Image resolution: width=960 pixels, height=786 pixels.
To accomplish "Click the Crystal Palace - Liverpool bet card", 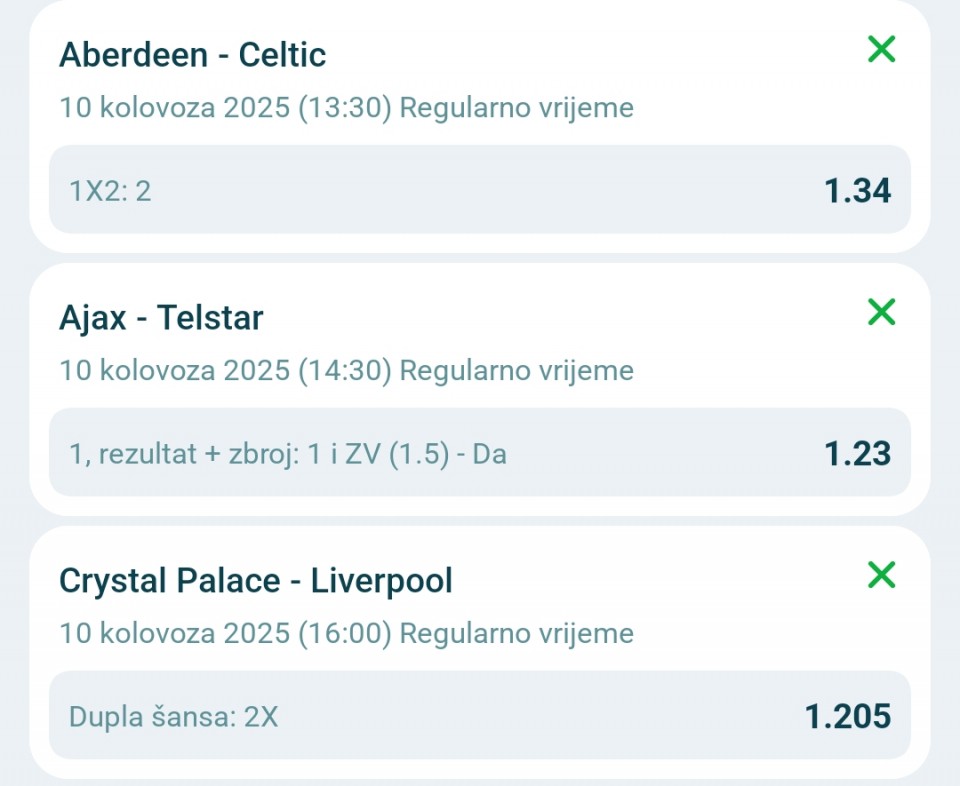I will 479,652.
